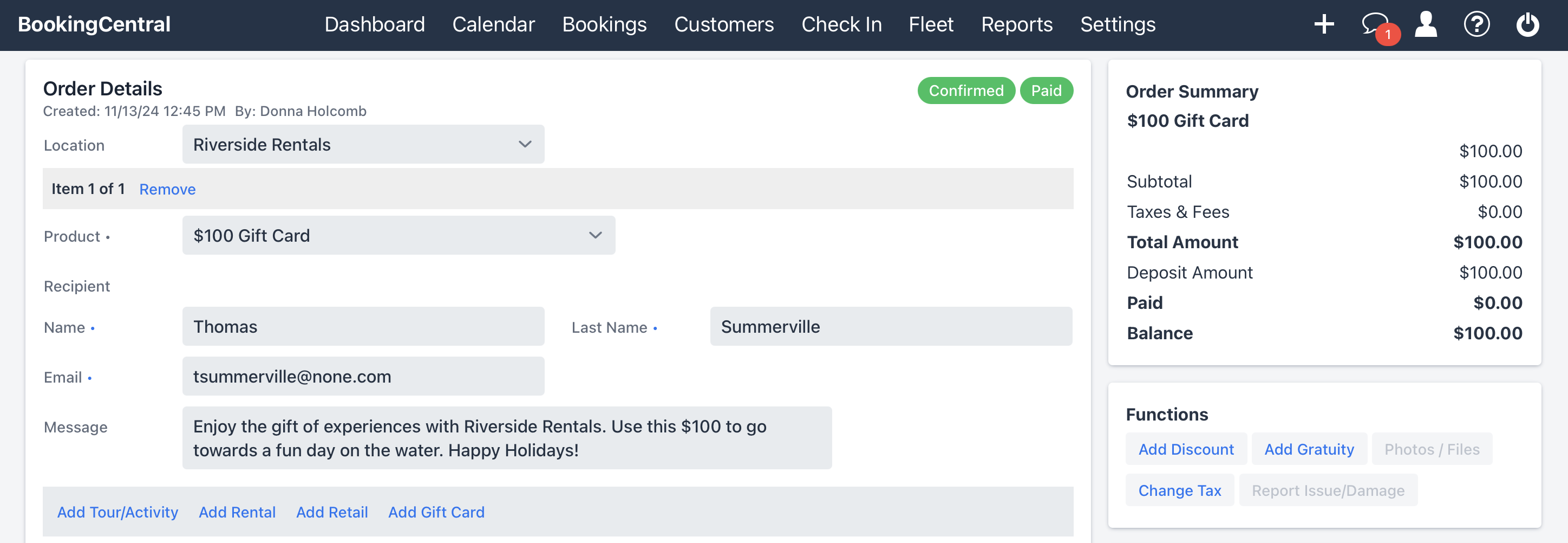Click the red notification count badge

coord(1388,35)
